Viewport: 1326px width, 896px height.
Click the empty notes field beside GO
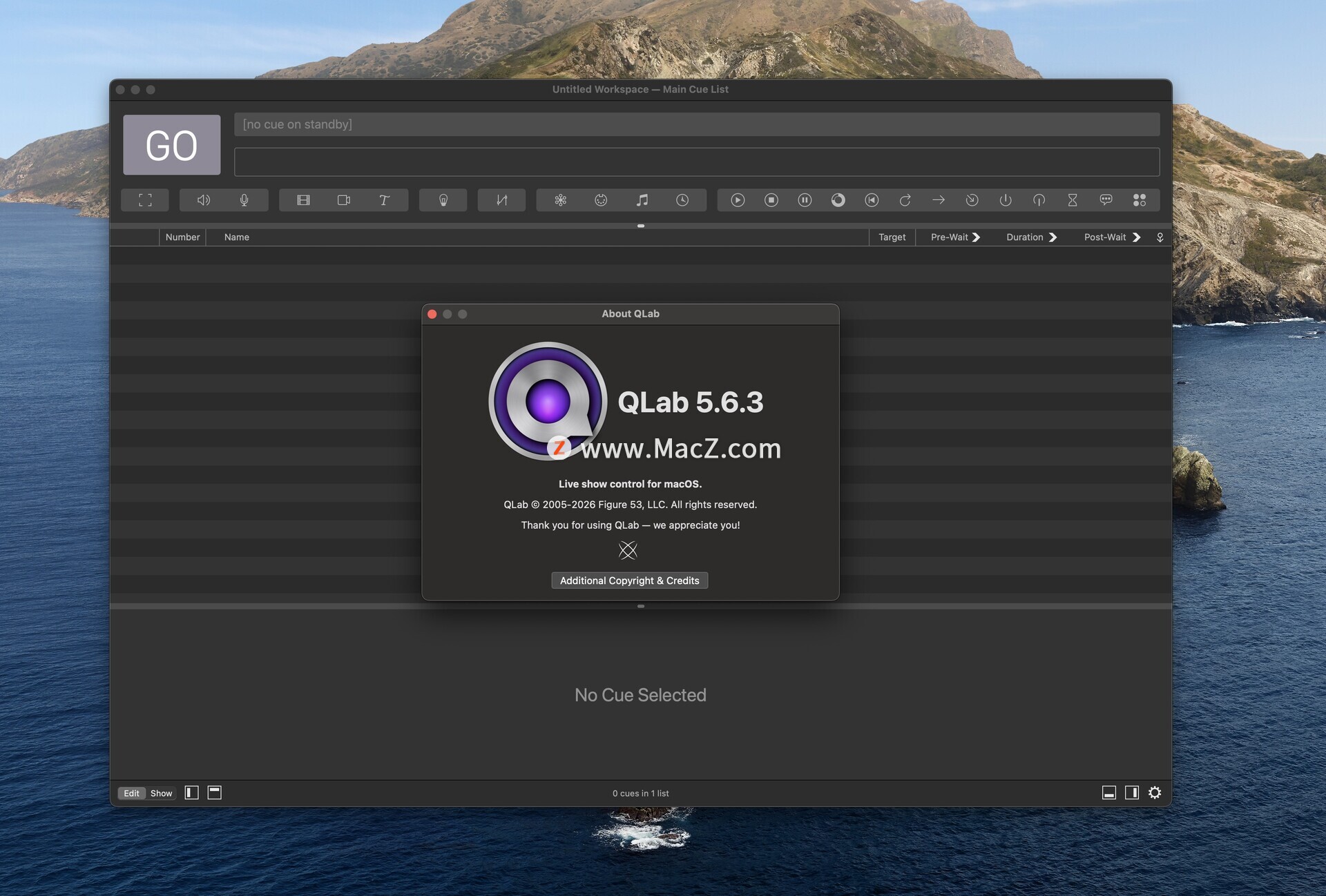pos(697,162)
